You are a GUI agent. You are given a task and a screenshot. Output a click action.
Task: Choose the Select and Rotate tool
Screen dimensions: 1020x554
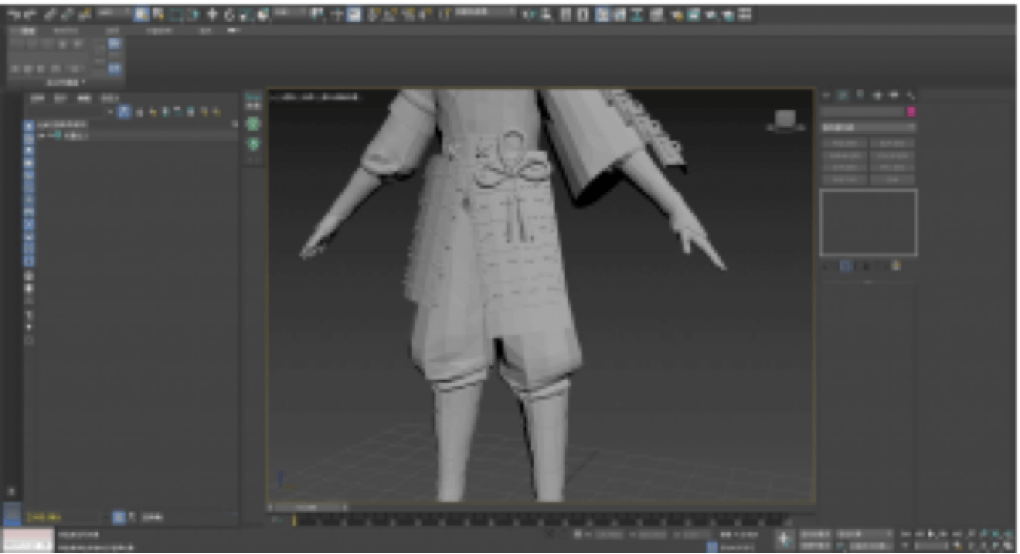pos(230,15)
